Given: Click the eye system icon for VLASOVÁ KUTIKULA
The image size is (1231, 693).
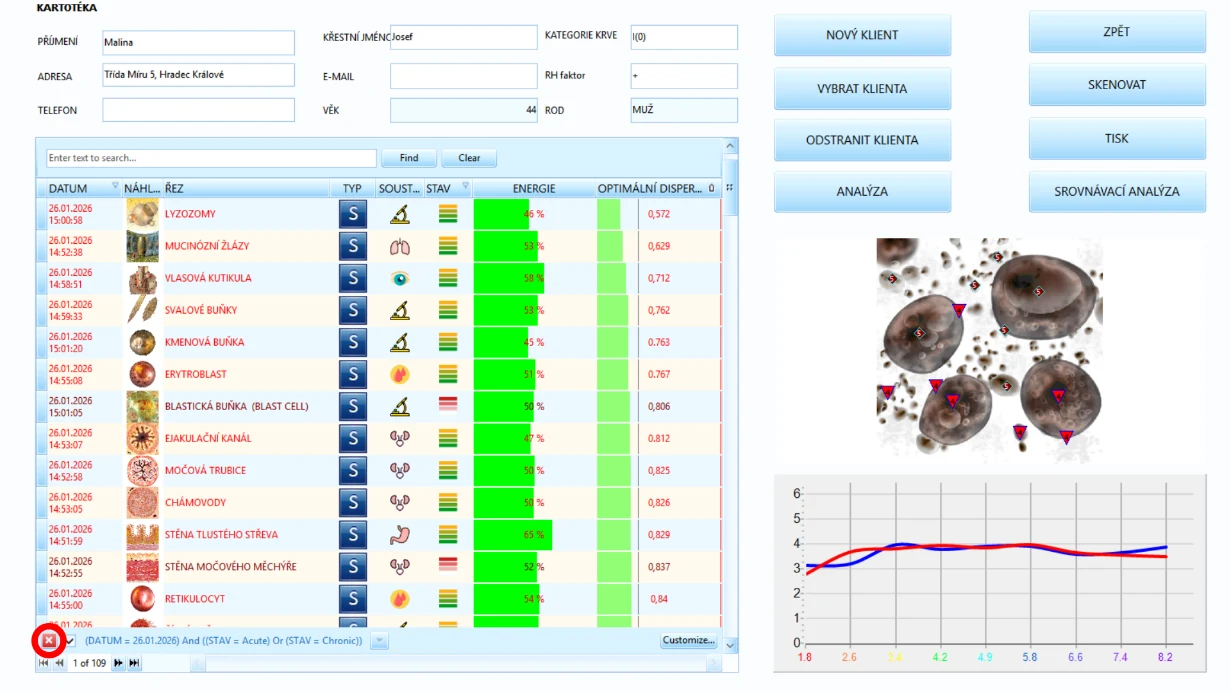Looking at the screenshot, I should point(400,278).
